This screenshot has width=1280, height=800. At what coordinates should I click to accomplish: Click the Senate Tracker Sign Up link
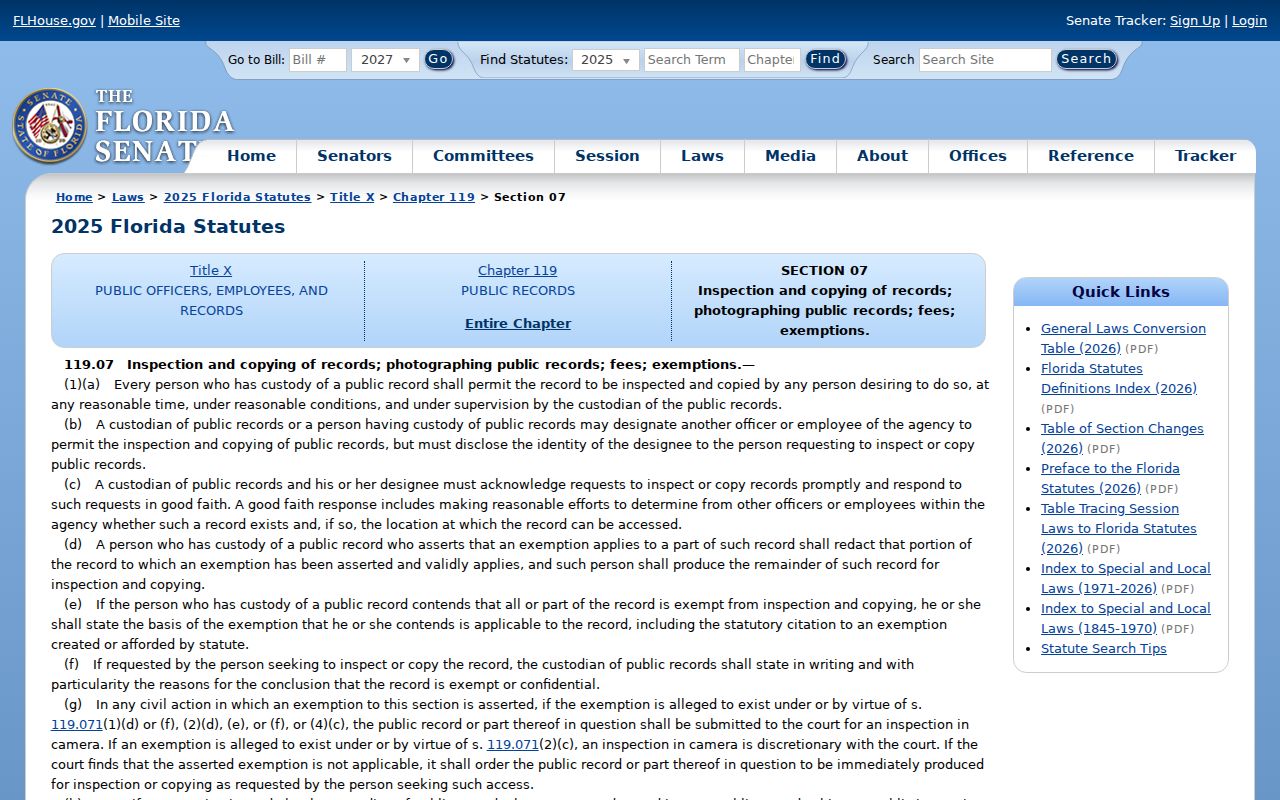tap(1195, 21)
